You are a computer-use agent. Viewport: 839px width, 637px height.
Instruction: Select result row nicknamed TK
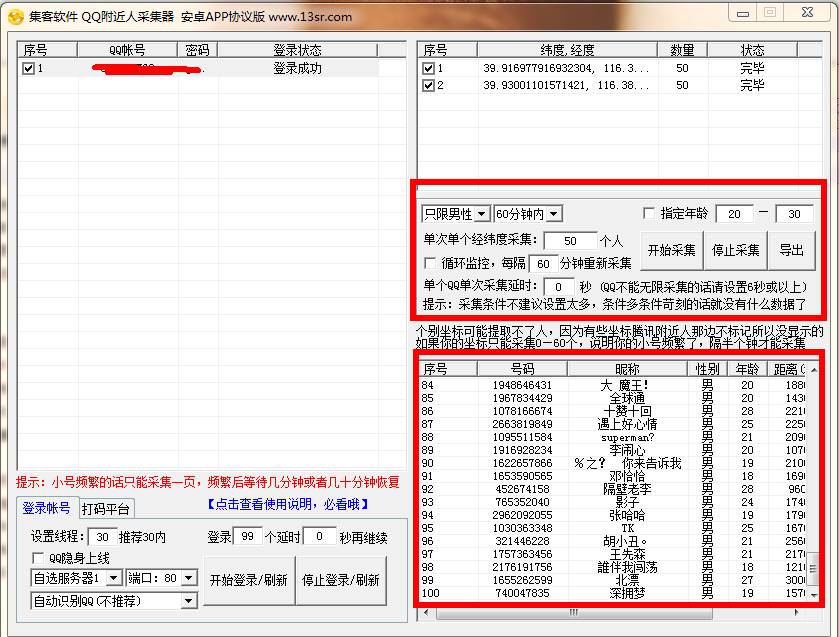[x=613, y=528]
